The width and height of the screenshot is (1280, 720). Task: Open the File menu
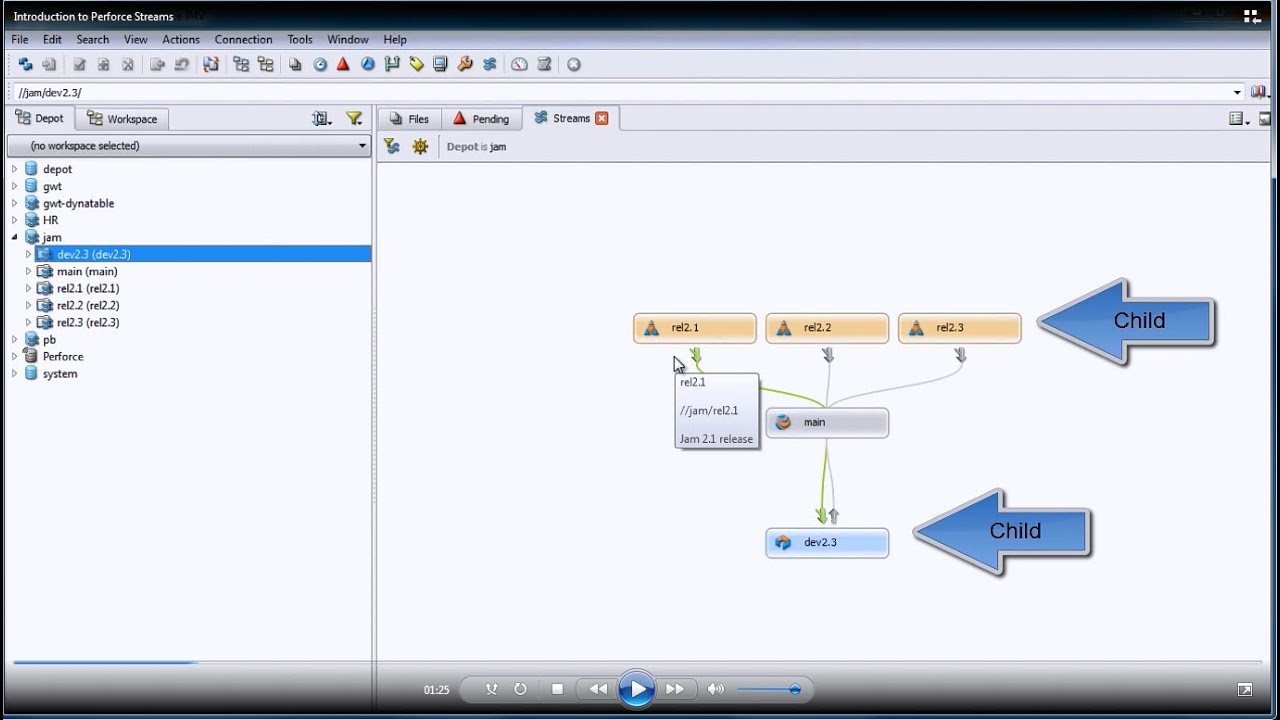tap(20, 39)
